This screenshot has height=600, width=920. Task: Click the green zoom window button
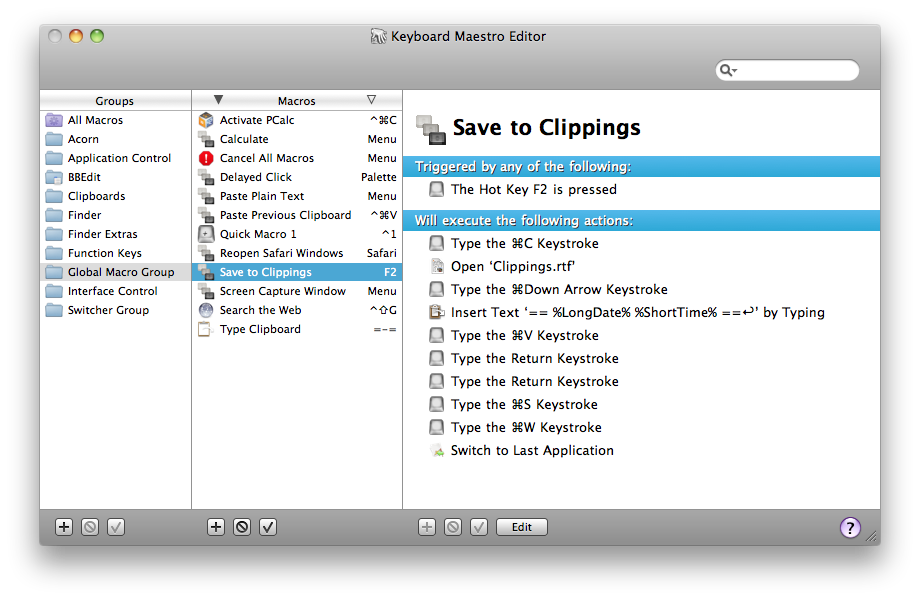pyautogui.click(x=97, y=36)
